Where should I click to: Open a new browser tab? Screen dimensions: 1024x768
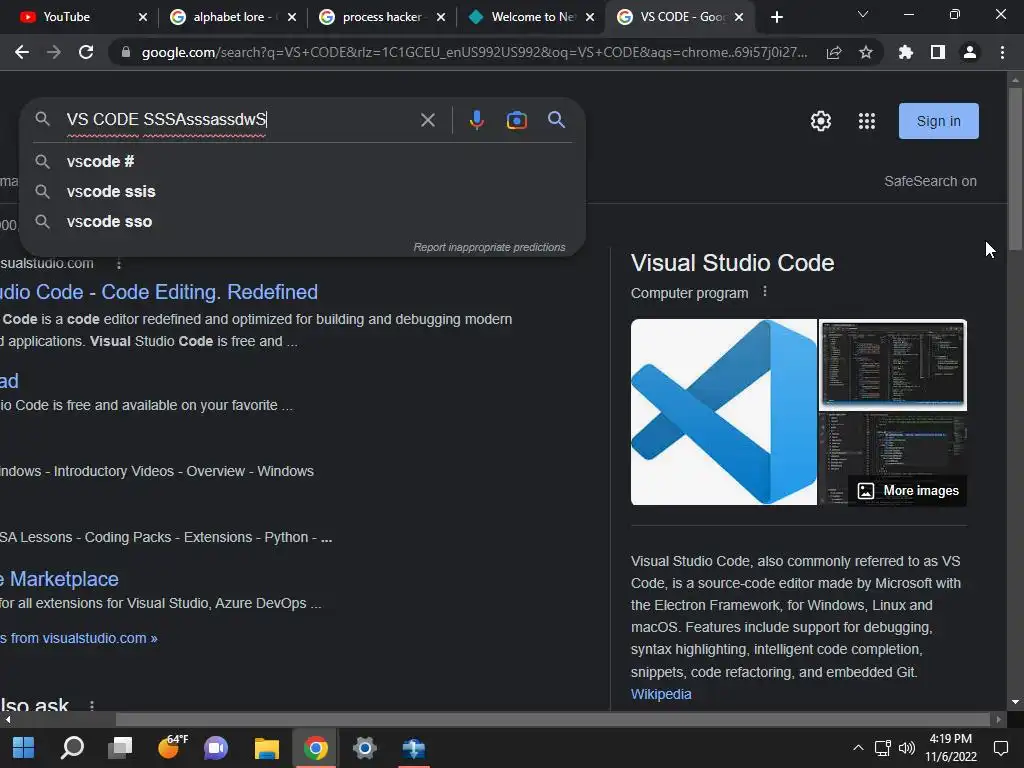776,17
